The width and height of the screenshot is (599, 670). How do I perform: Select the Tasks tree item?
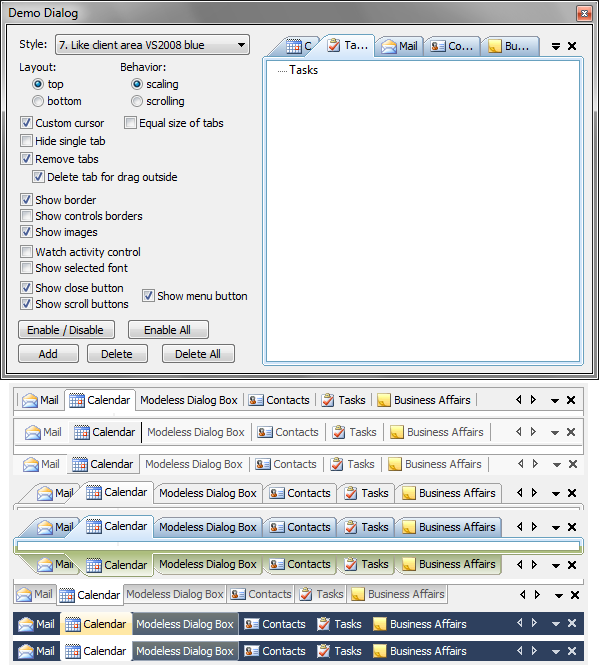coord(303,70)
